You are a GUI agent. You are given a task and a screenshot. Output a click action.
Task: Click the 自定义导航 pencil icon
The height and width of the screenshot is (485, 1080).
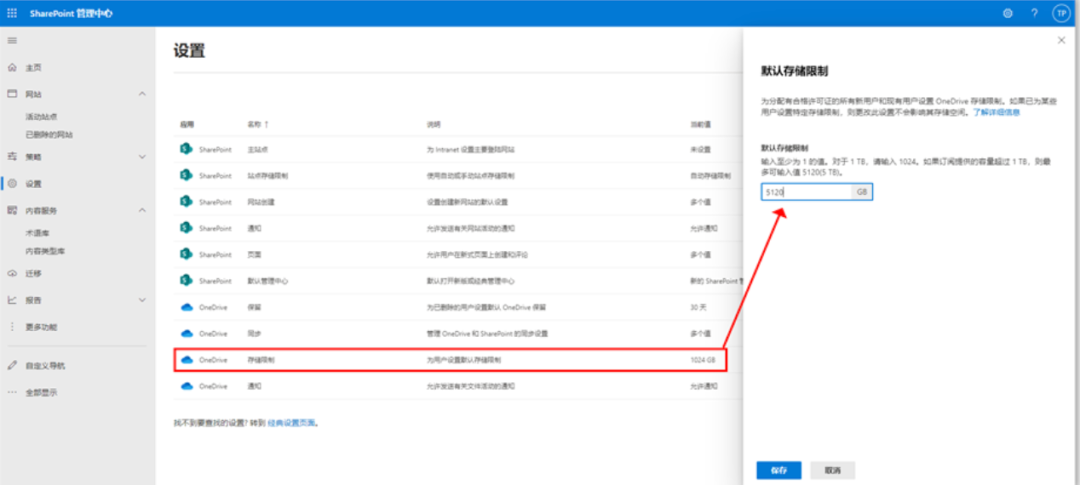(x=12, y=365)
